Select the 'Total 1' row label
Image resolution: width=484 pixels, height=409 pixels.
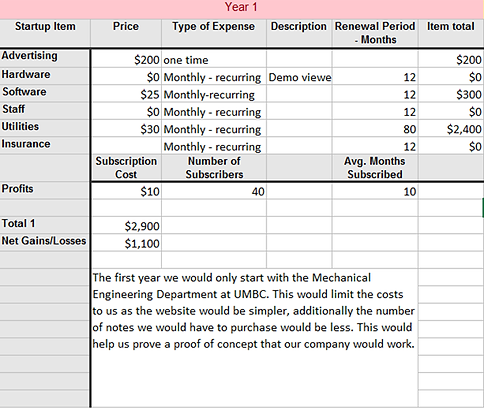pyautogui.click(x=45, y=225)
